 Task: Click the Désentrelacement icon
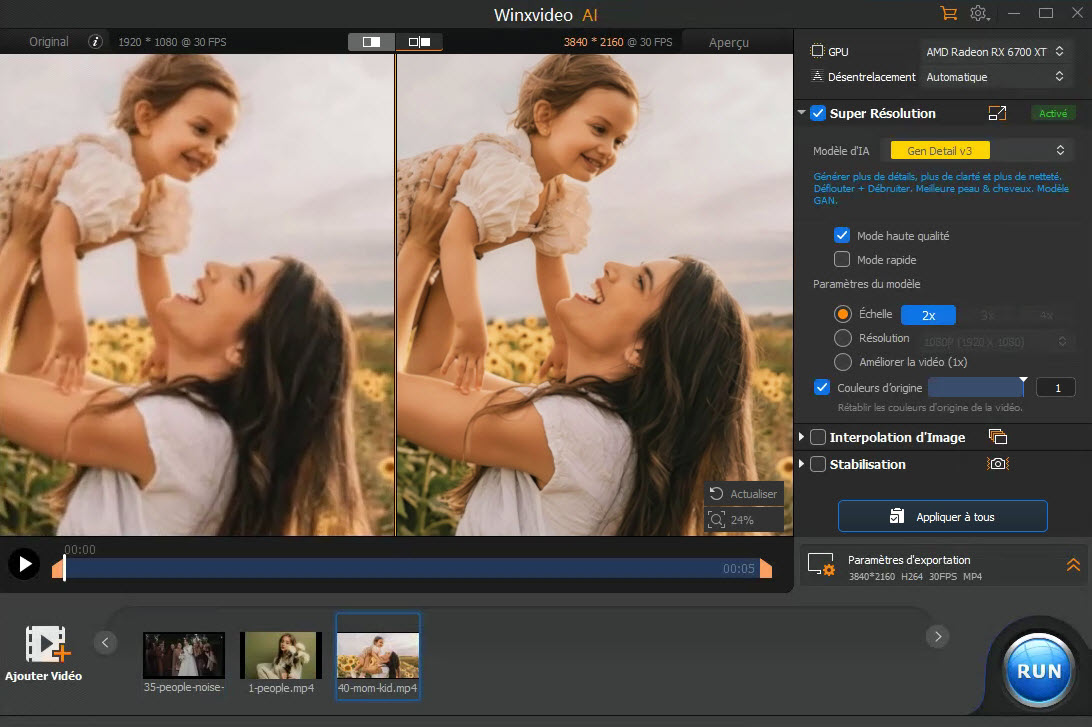coord(818,76)
